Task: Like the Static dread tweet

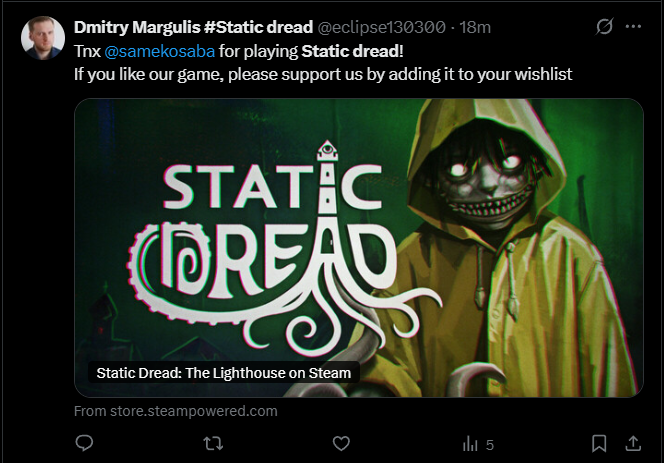Action: [341, 444]
